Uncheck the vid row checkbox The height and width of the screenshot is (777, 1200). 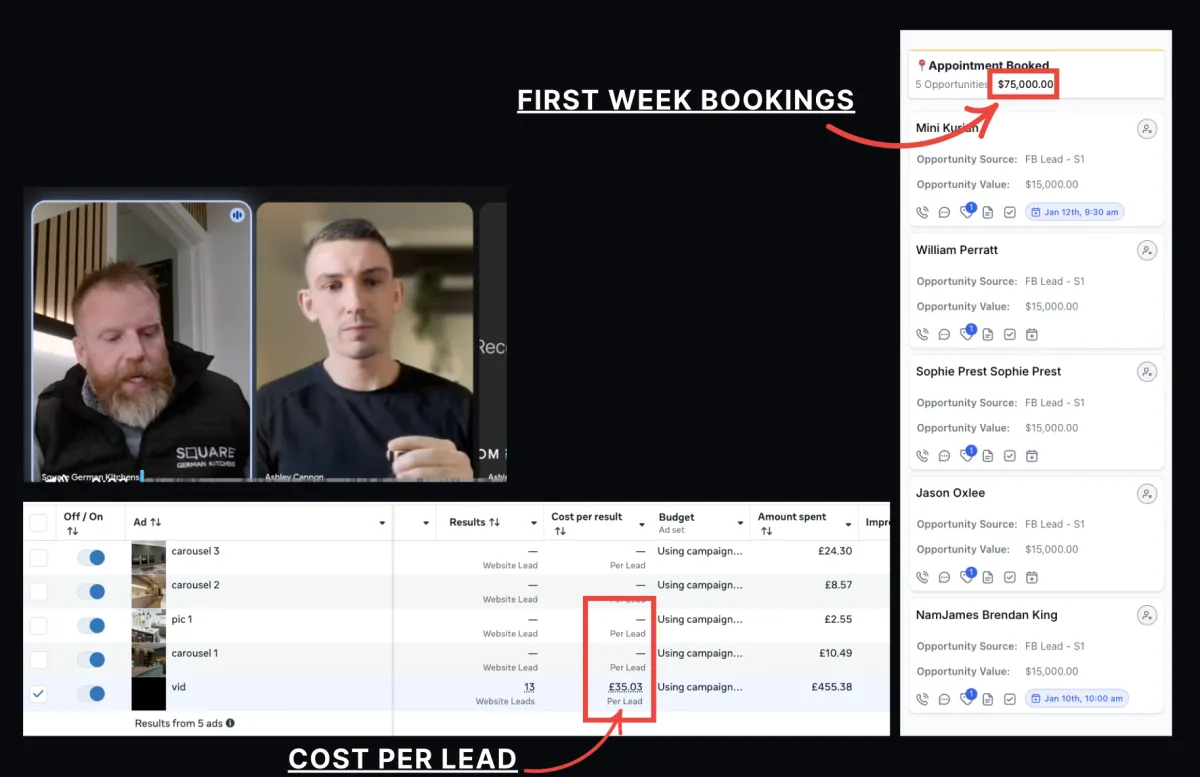click(x=38, y=693)
